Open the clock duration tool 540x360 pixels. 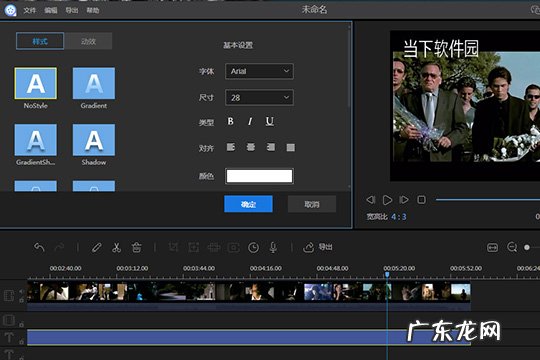pyautogui.click(x=253, y=247)
